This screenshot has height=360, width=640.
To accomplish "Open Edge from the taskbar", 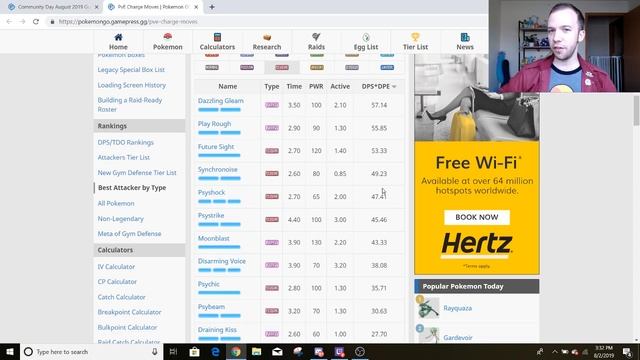I will coord(215,351).
